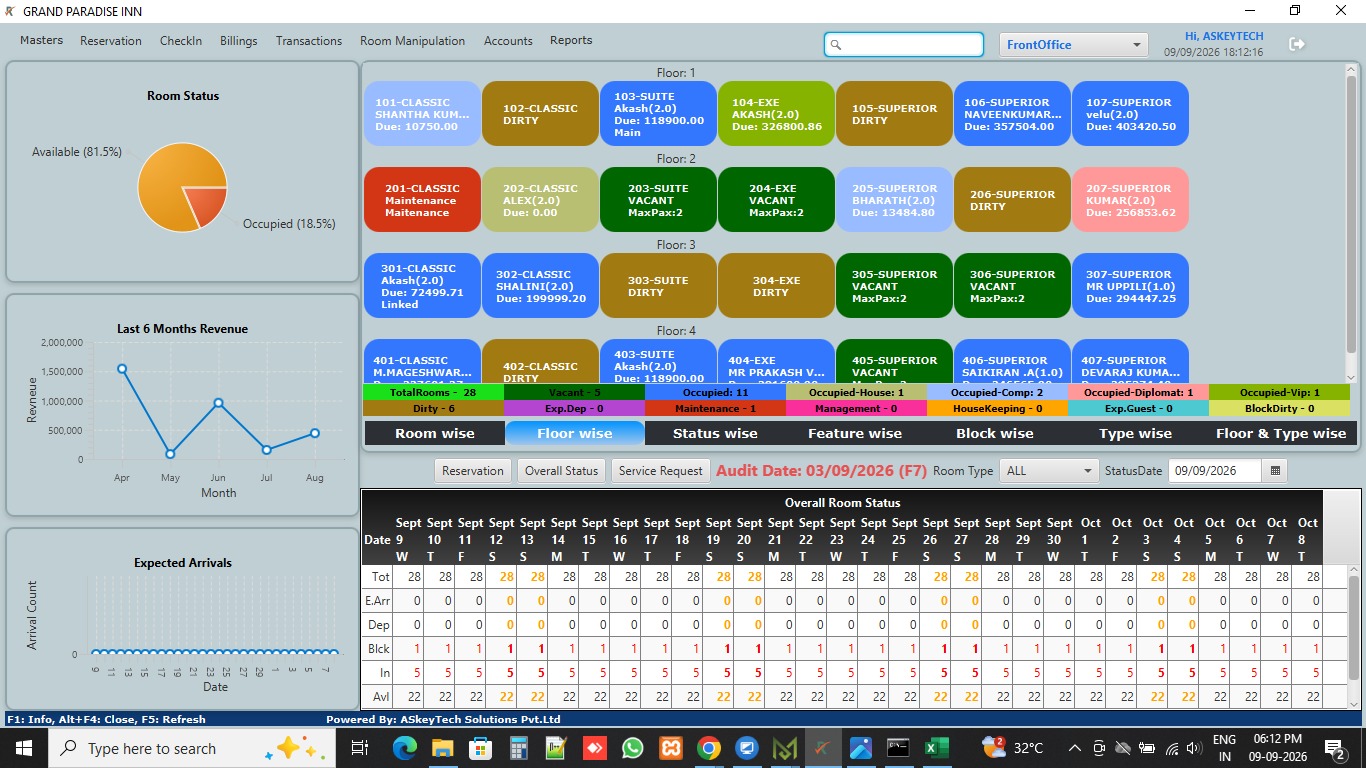Open Task View on the taskbar
Image resolution: width=1366 pixels, height=768 pixels.
(360, 748)
